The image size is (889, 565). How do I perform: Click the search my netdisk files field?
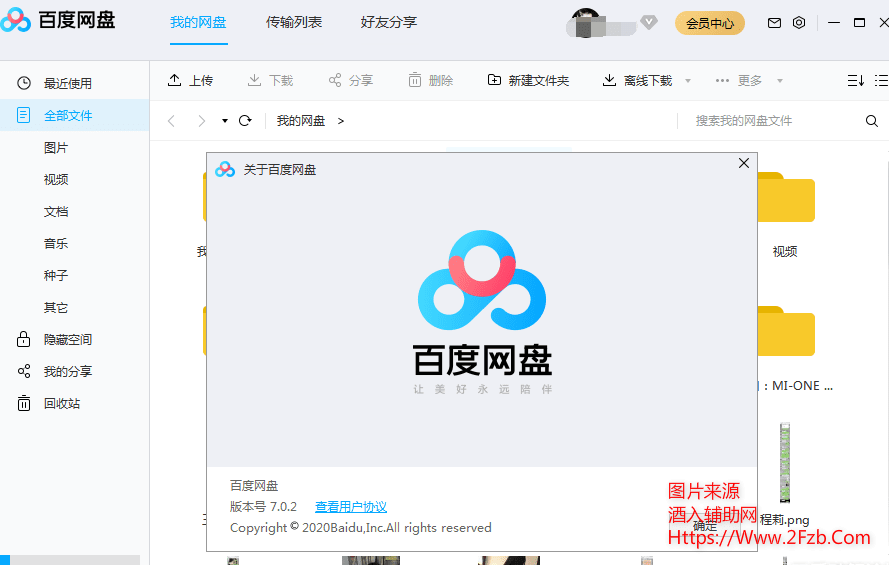[x=770, y=121]
